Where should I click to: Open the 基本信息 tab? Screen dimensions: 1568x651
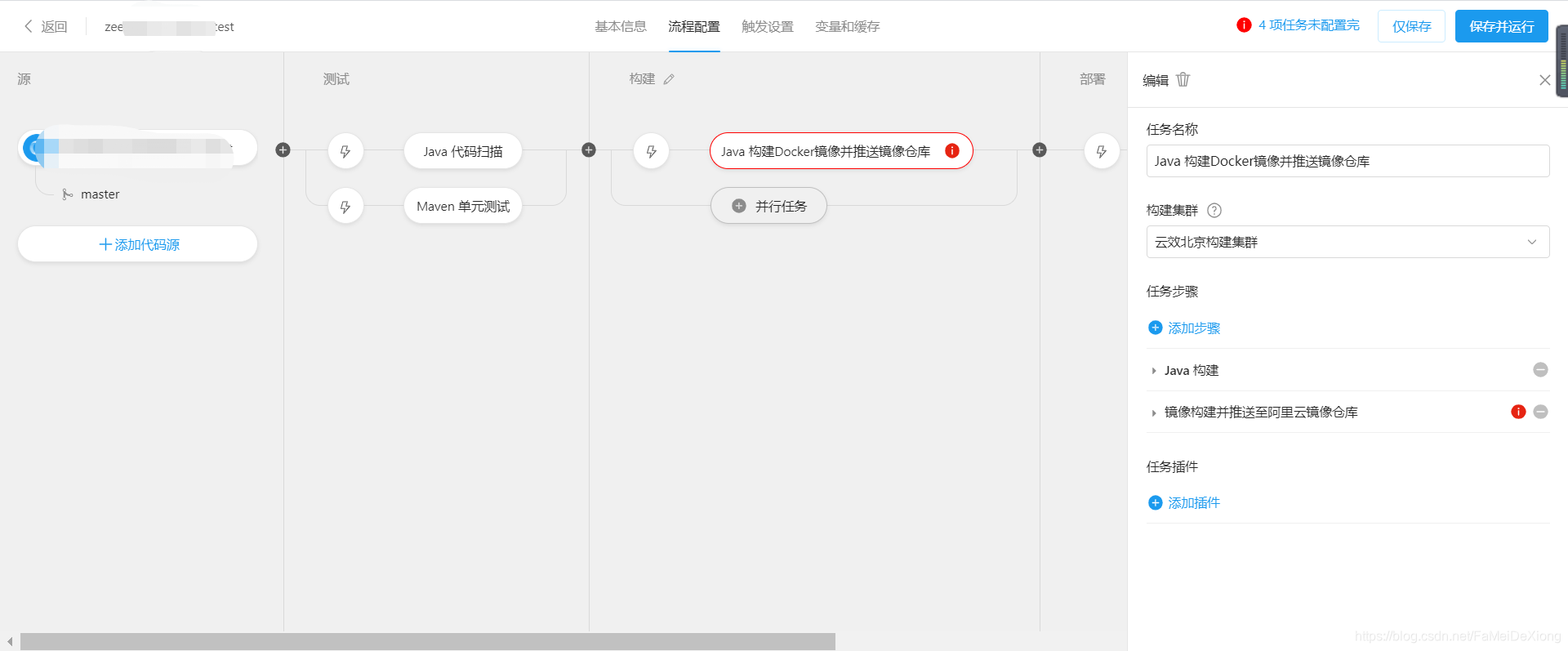pos(621,26)
